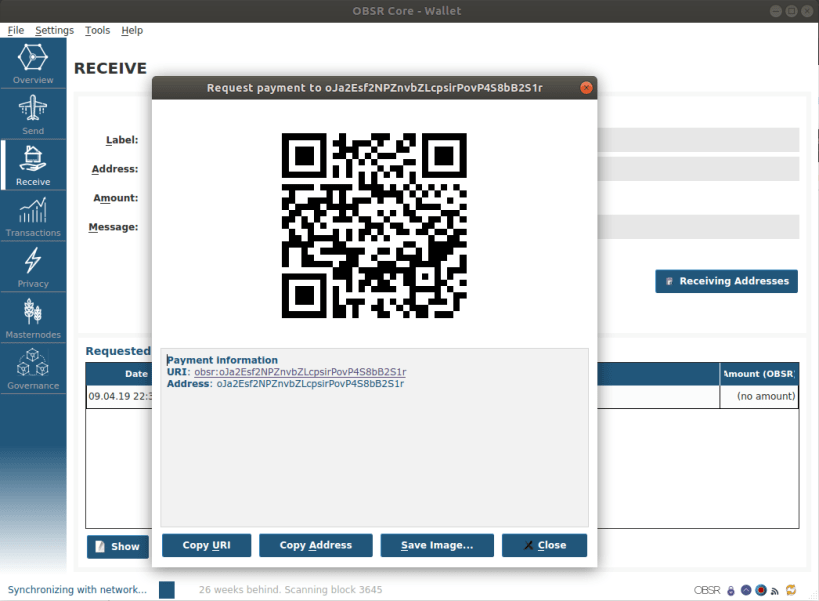Click the Amount (OBSR) column header

759,374
